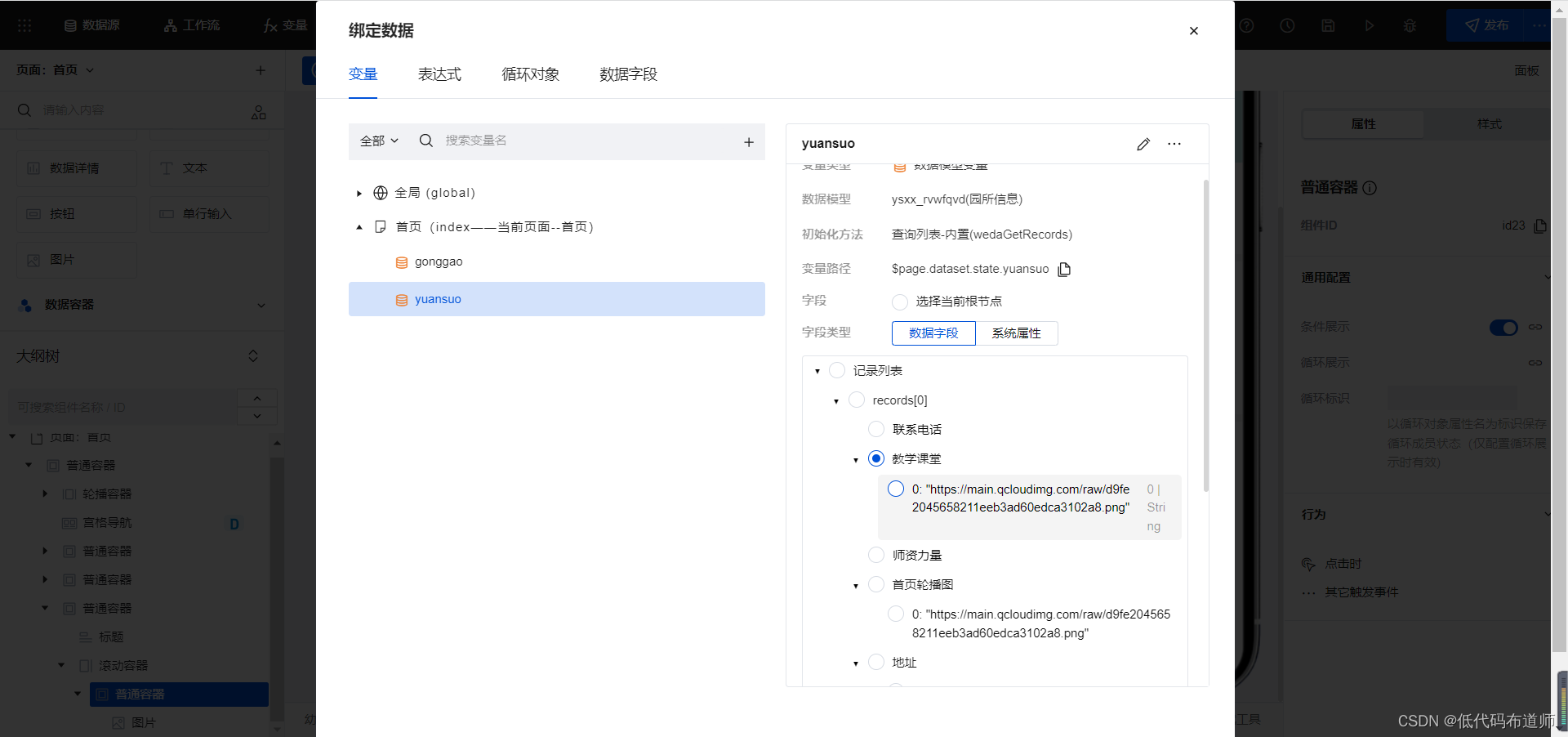Open the apps grid menu icon
The width and height of the screenshot is (1568, 737).
pyautogui.click(x=24, y=25)
